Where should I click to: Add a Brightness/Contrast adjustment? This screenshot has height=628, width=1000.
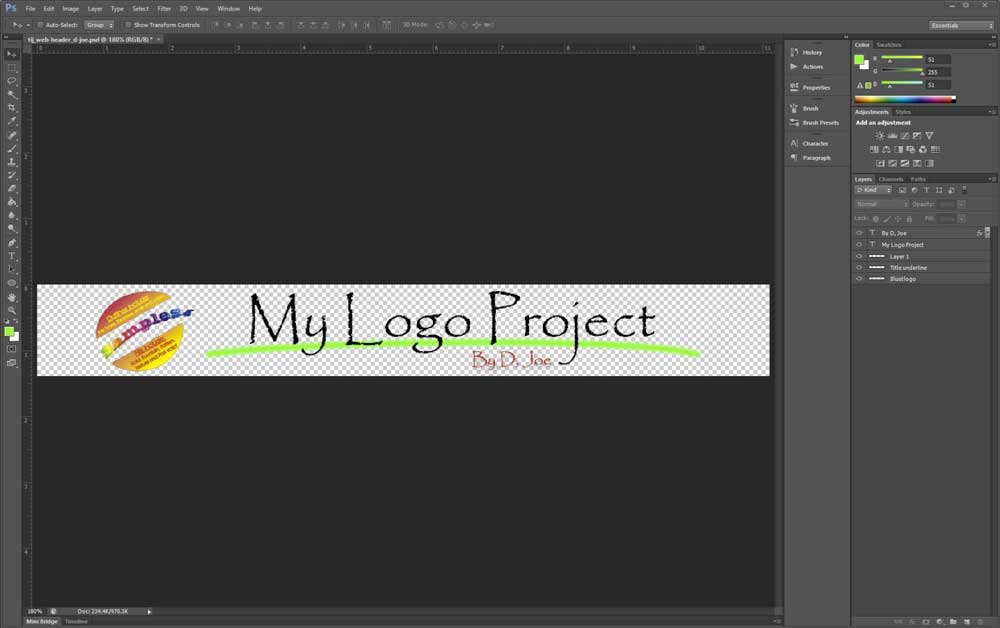coord(880,136)
